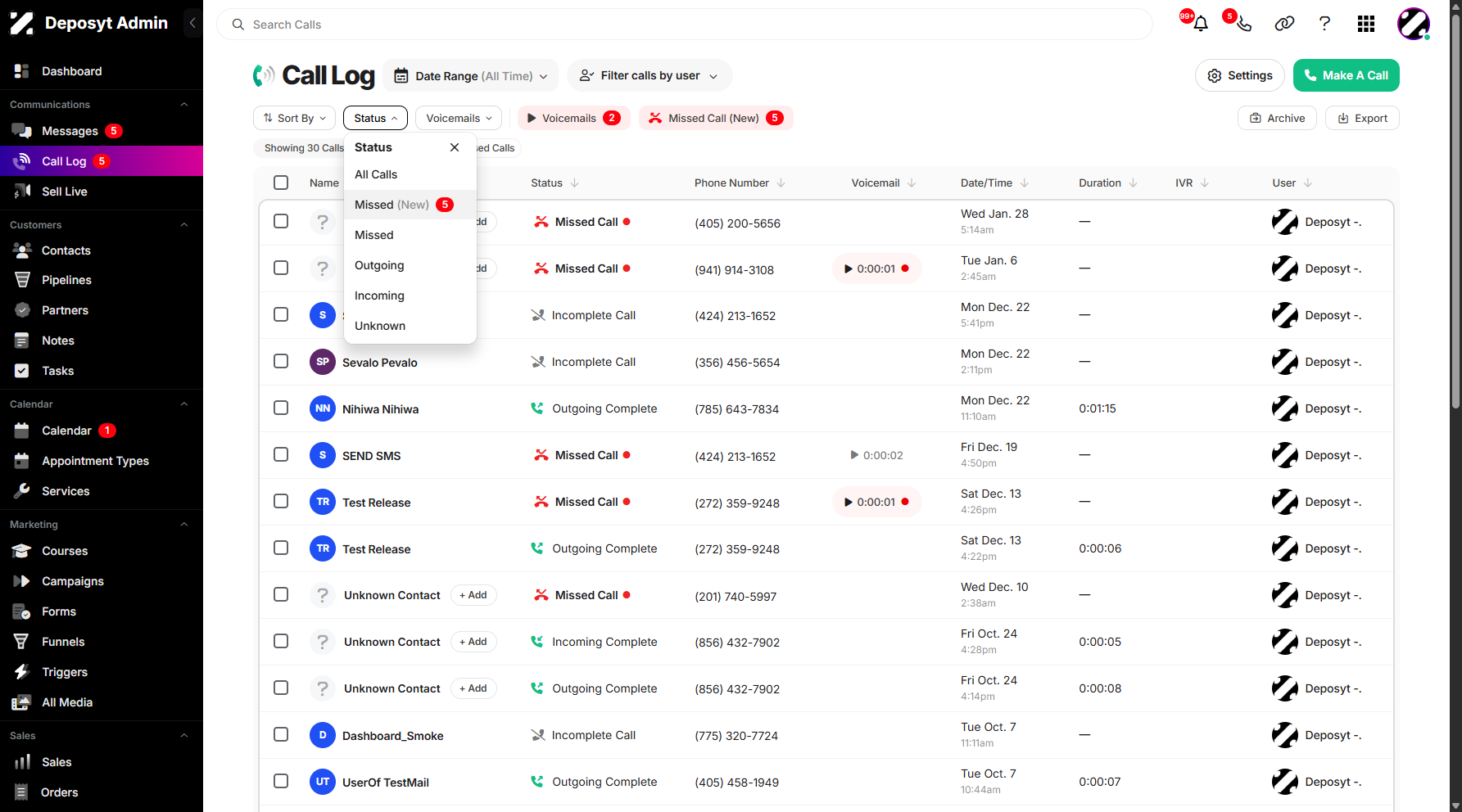Open the Date Range dropdown
The image size is (1462, 812).
coord(471,76)
